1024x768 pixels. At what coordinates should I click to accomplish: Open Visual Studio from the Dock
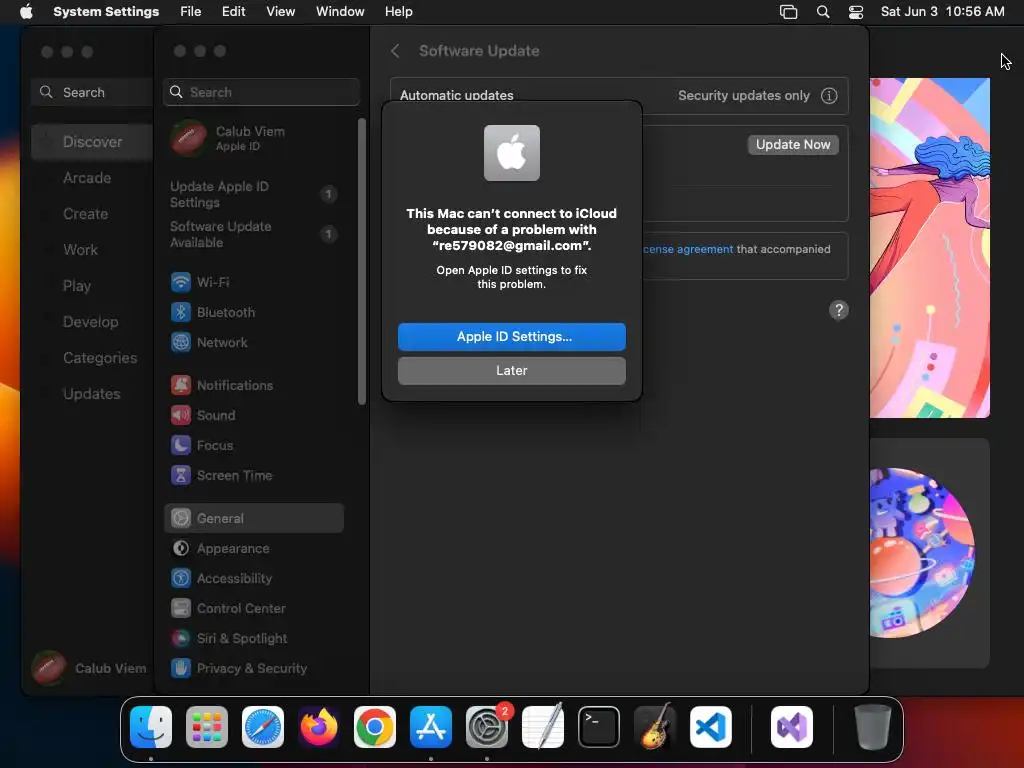(792, 727)
